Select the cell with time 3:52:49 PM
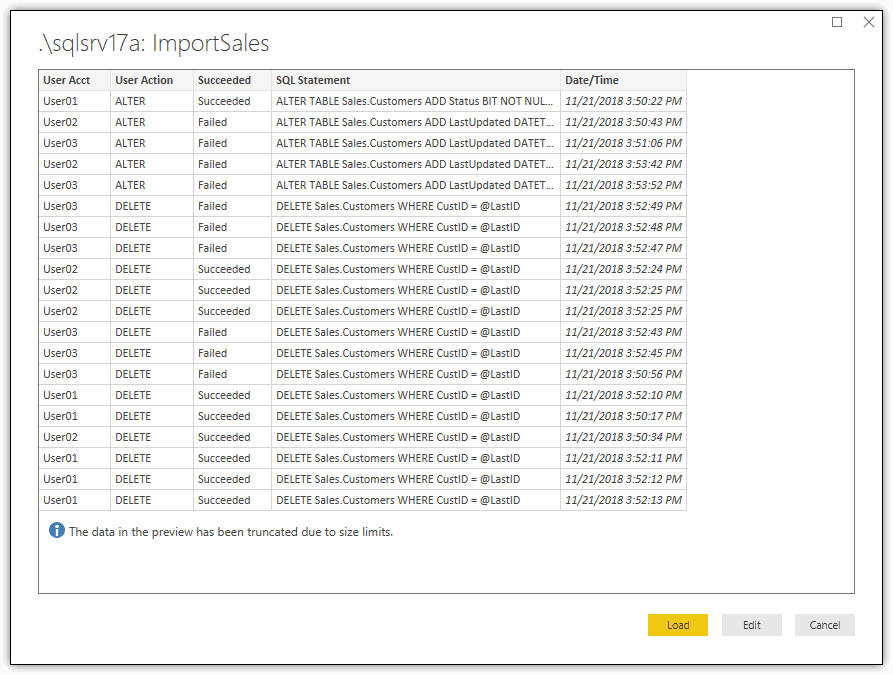This screenshot has height=675, width=893. 624,206
